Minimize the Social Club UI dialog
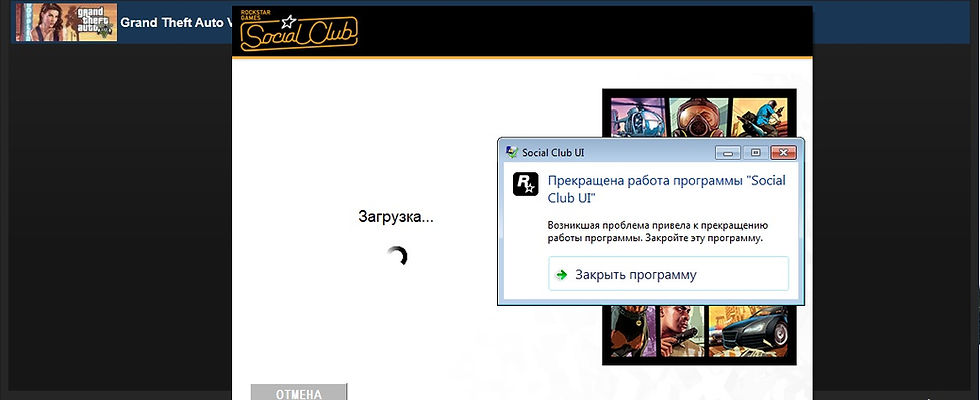Screen dimensions: 980x400 728,152
